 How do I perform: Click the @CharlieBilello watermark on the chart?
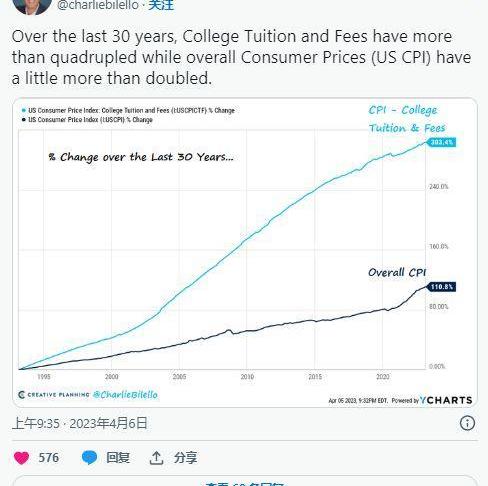[x=125, y=395]
